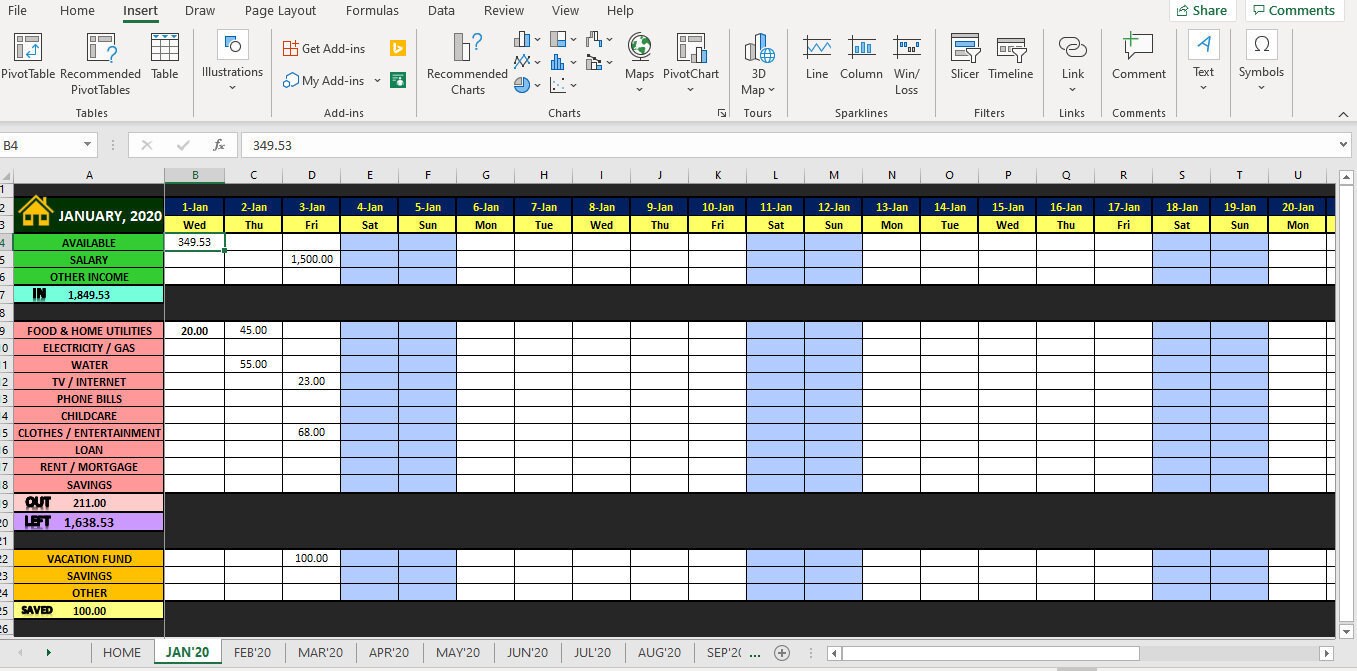This screenshot has width=1357, height=671.
Task: Insert a Timeline filter
Action: pos(1010,60)
